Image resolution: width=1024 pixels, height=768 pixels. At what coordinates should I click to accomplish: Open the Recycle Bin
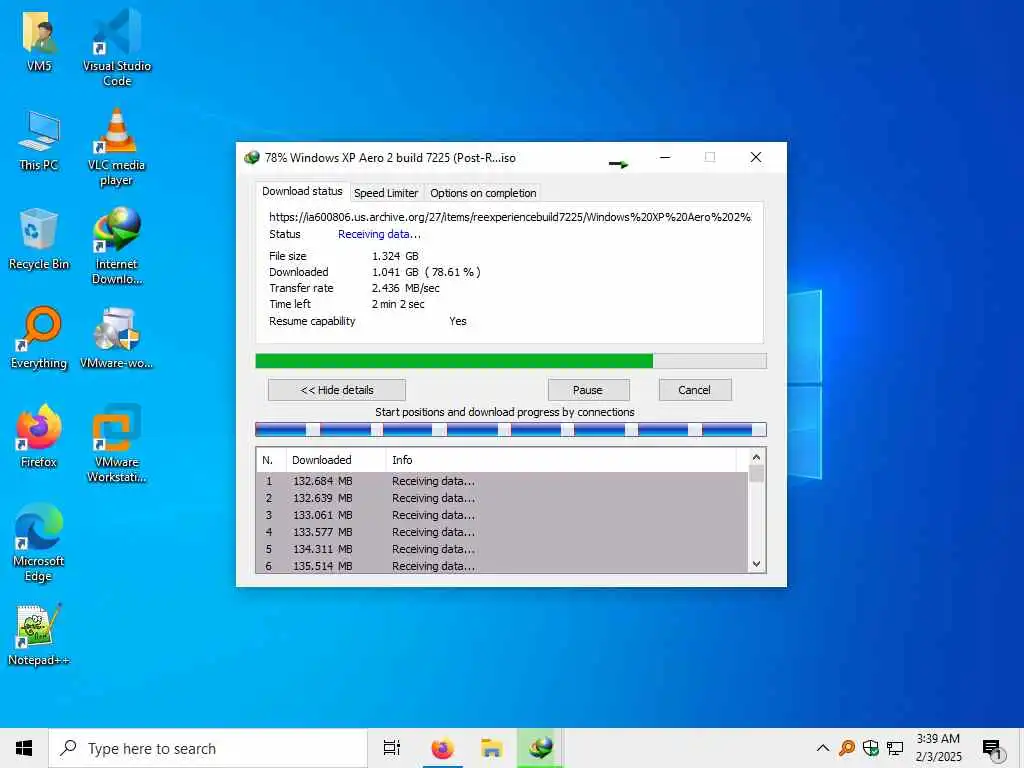(39, 239)
